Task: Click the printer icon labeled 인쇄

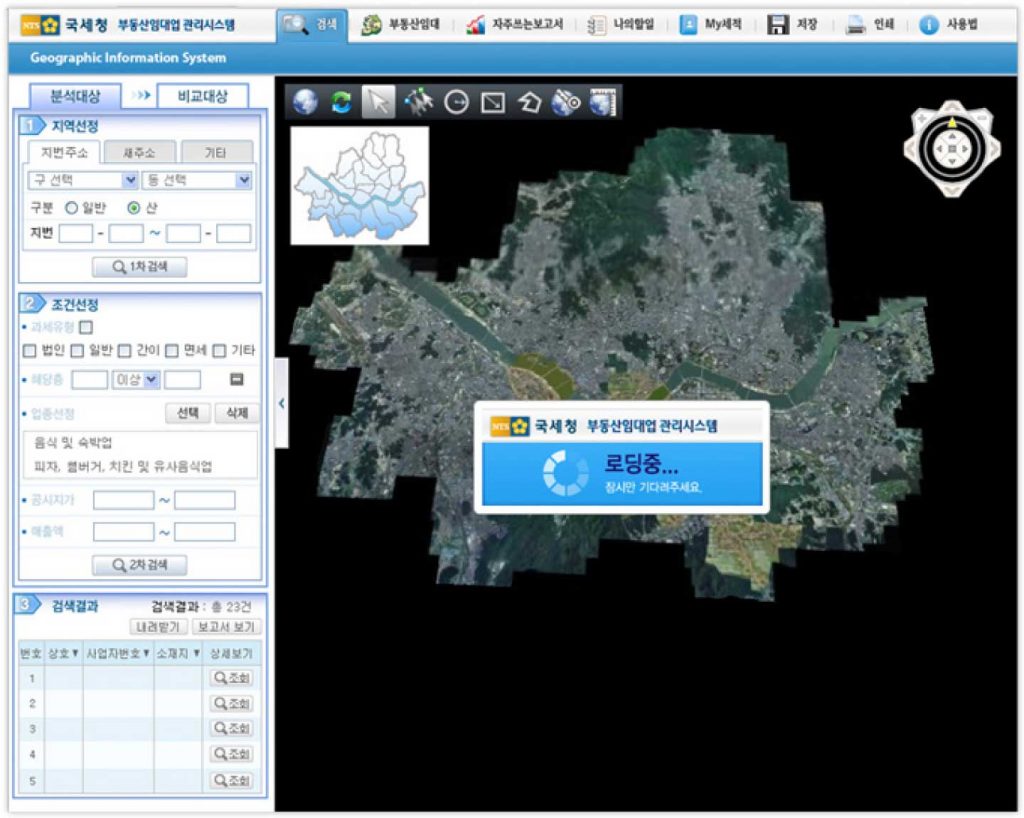Action: point(855,25)
